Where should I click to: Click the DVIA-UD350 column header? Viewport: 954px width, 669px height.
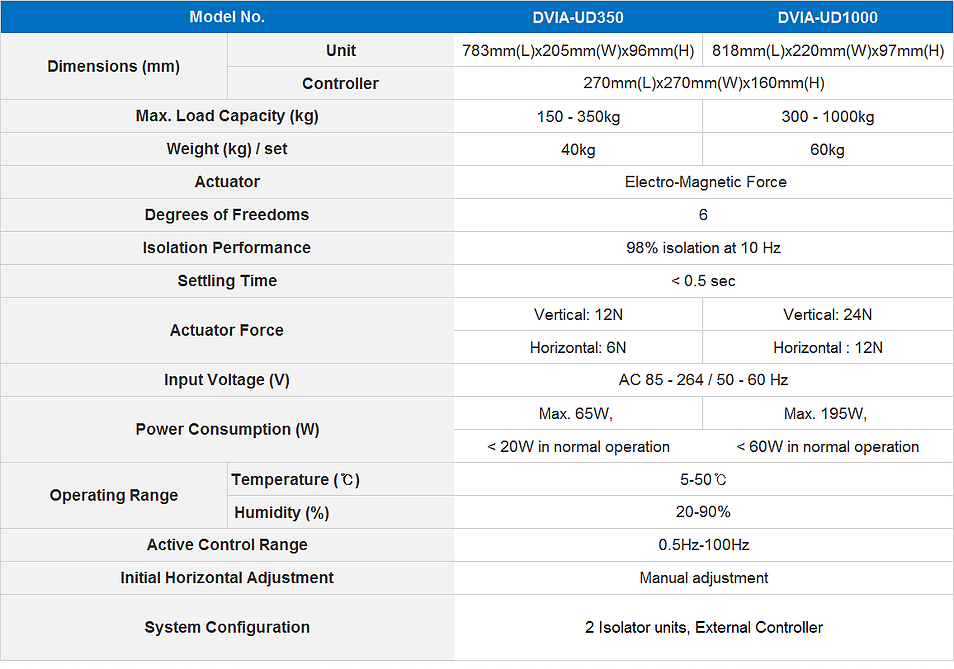coord(578,17)
